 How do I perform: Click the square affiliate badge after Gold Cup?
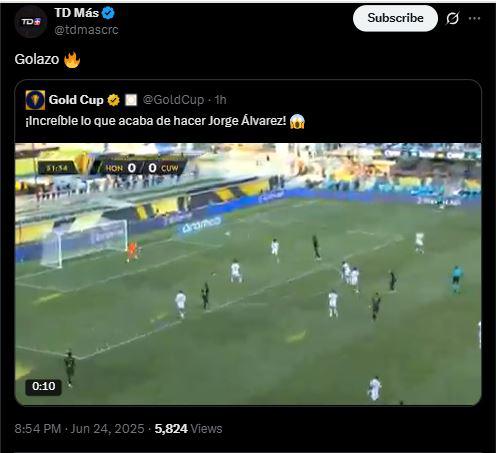click(x=131, y=100)
